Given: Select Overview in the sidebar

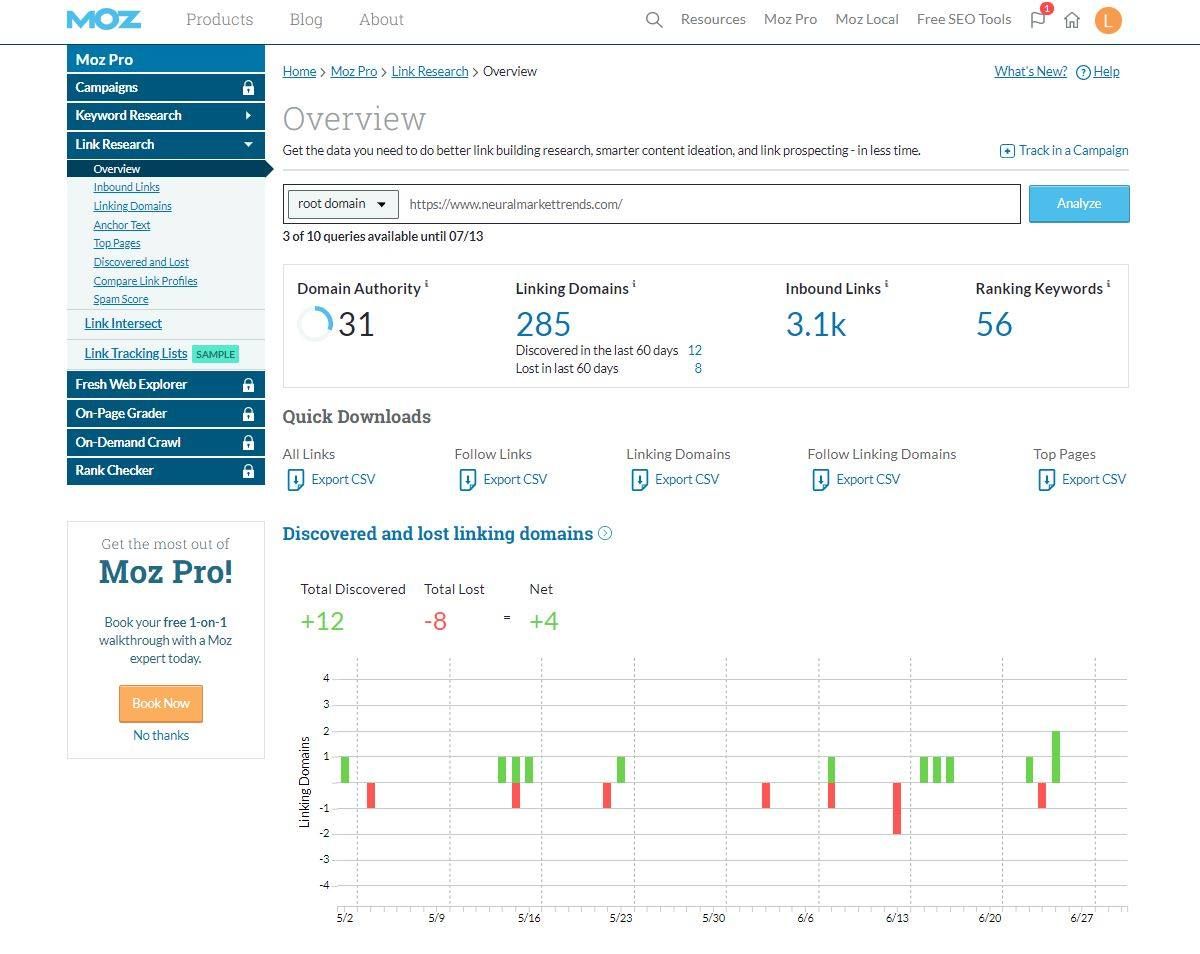Looking at the screenshot, I should (x=117, y=170).
